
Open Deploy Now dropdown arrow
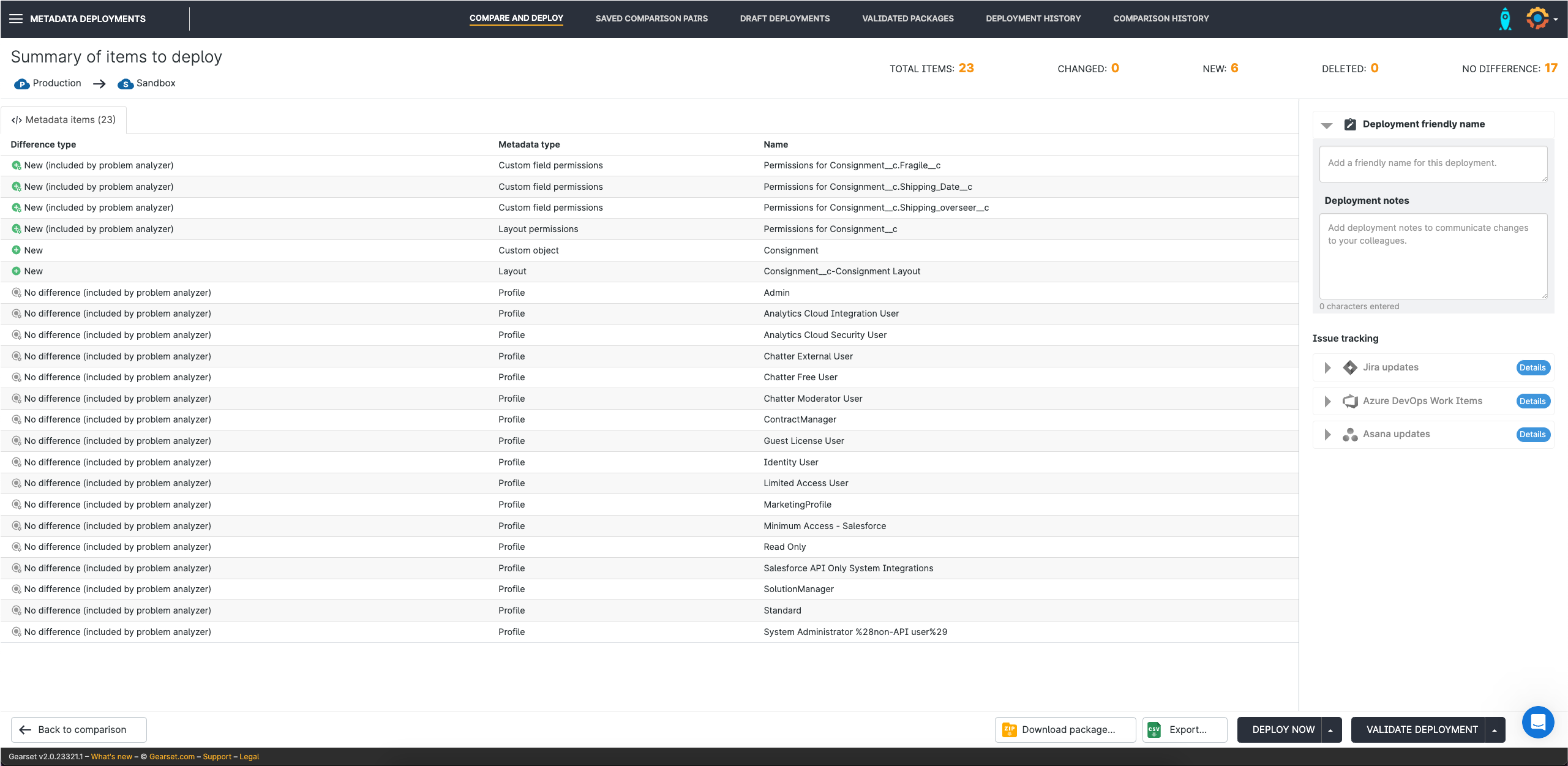(1330, 730)
